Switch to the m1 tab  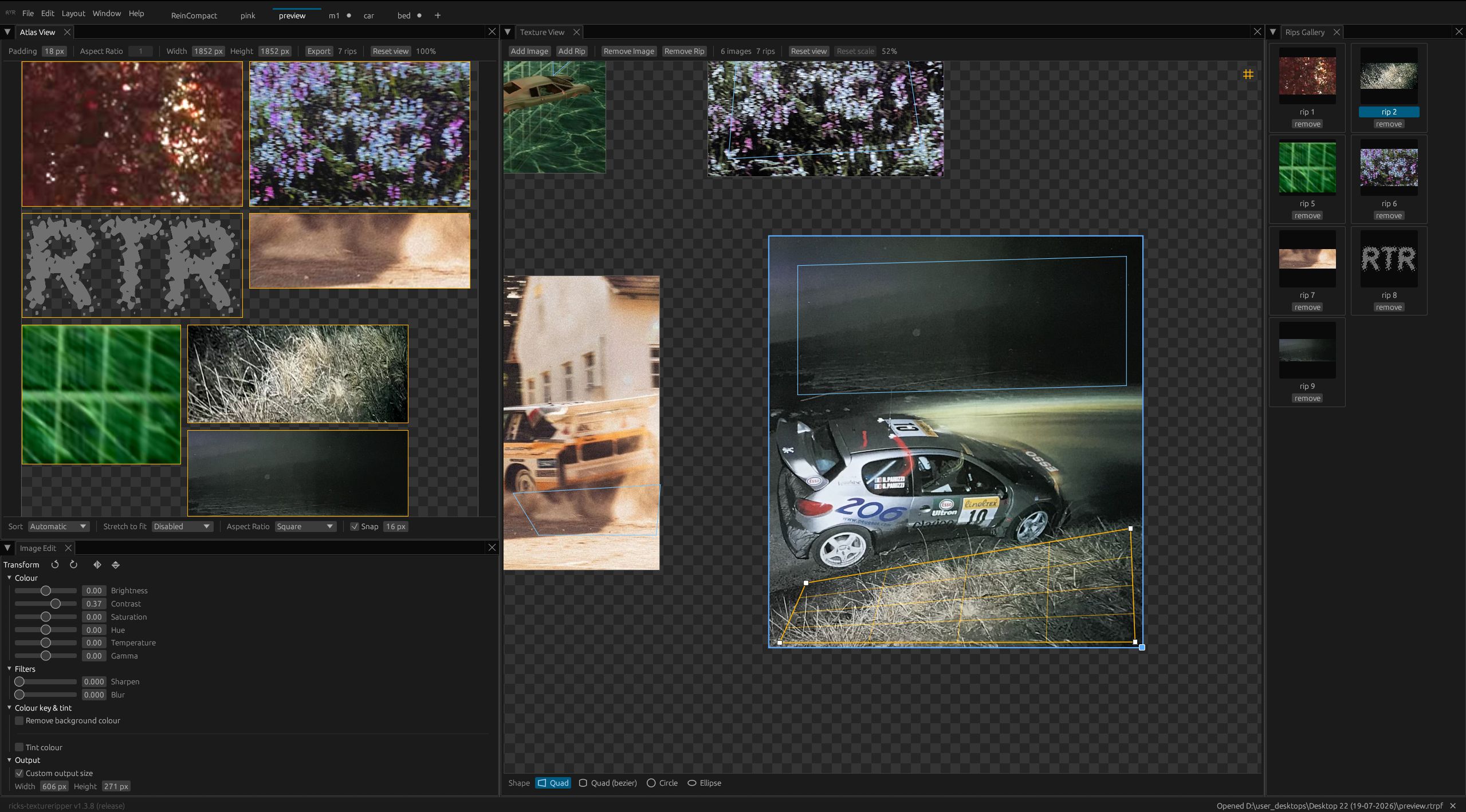(334, 15)
